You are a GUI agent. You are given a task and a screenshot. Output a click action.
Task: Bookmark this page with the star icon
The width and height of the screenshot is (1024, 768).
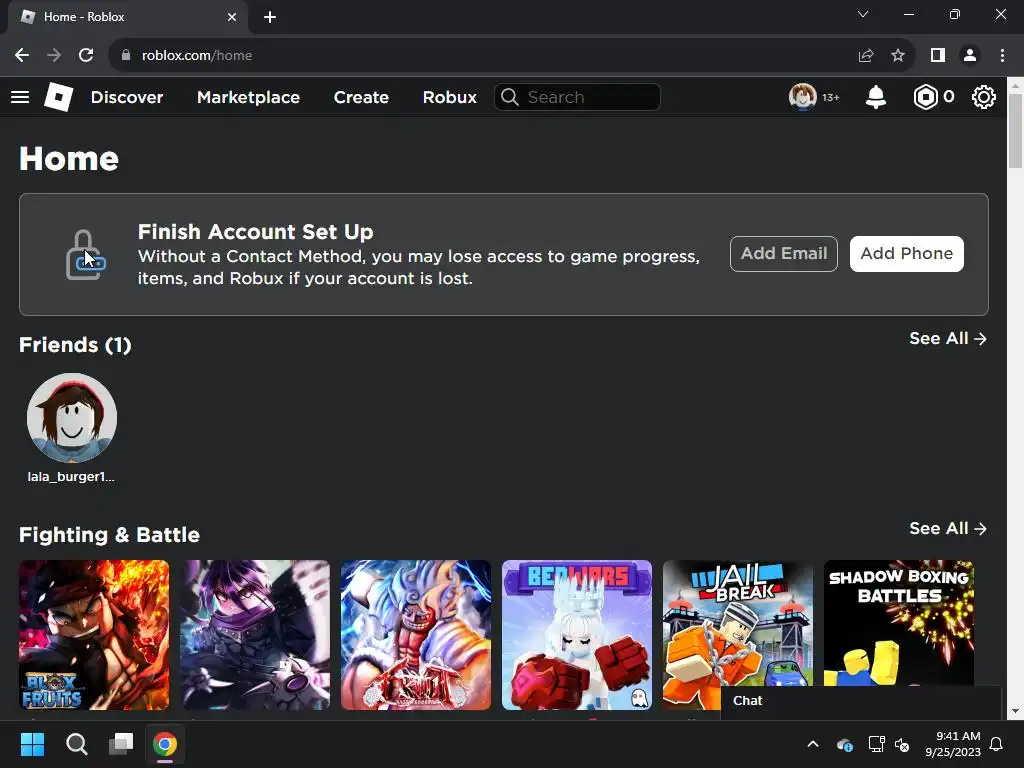pyautogui.click(x=898, y=56)
